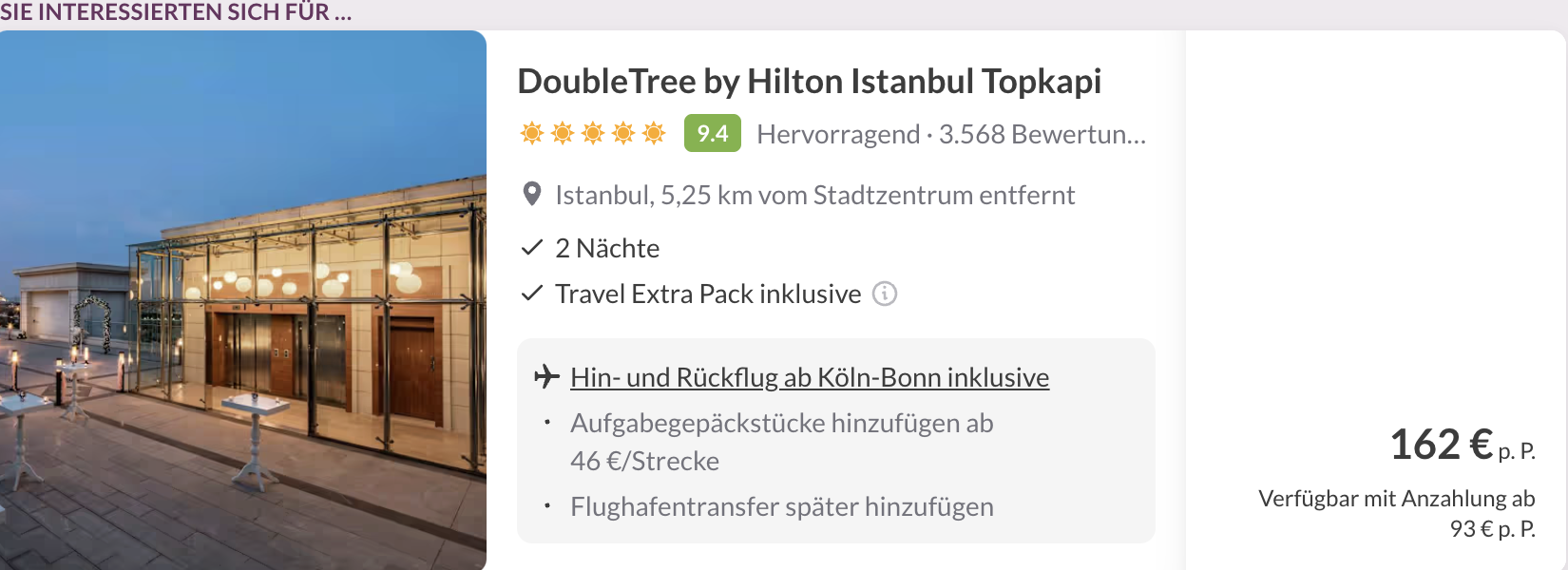Click the checkmark beside 2 Nächte
1568x570 pixels.
click(x=531, y=248)
